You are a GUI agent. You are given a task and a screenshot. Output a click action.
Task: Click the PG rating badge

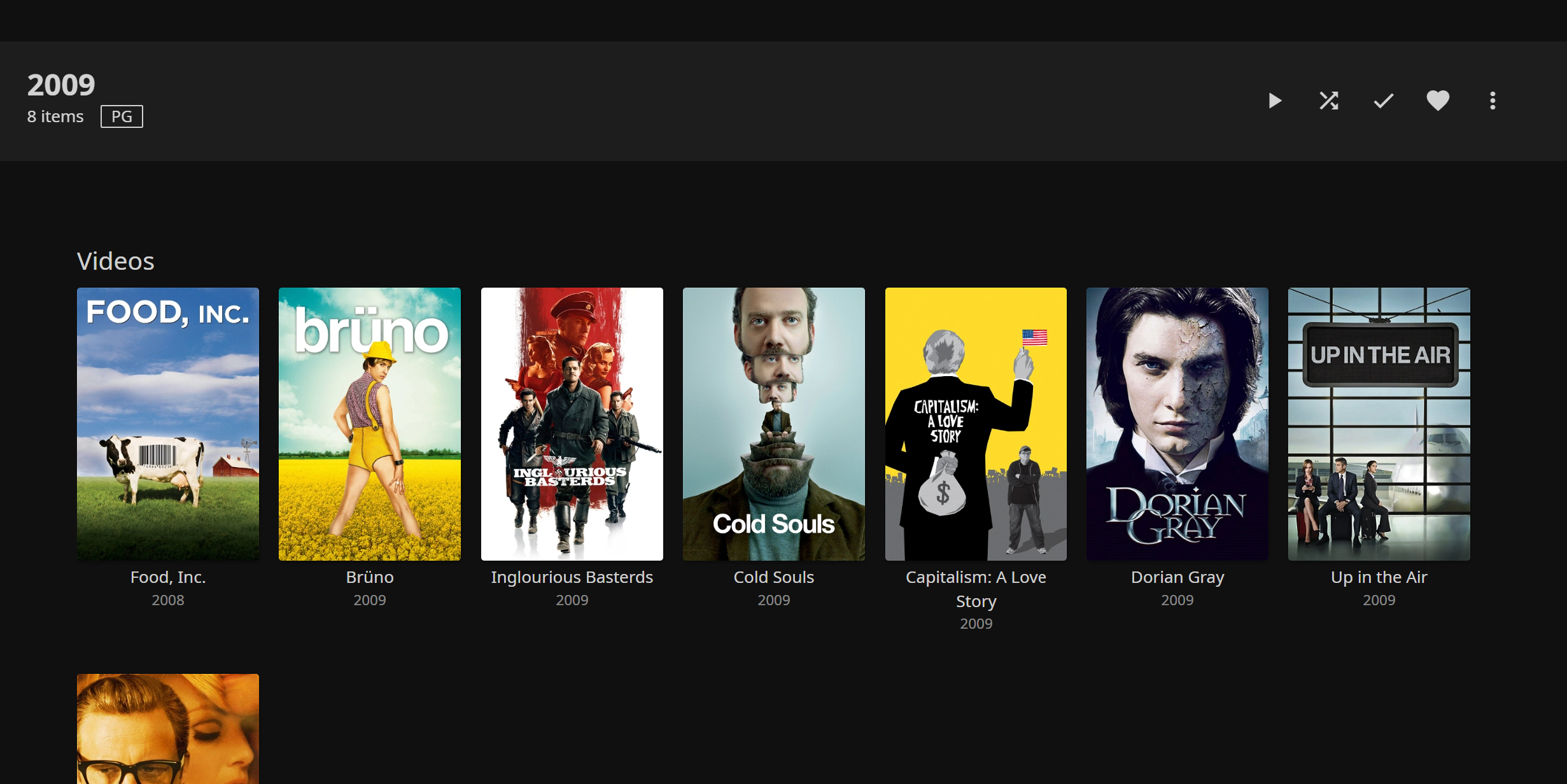pos(122,116)
